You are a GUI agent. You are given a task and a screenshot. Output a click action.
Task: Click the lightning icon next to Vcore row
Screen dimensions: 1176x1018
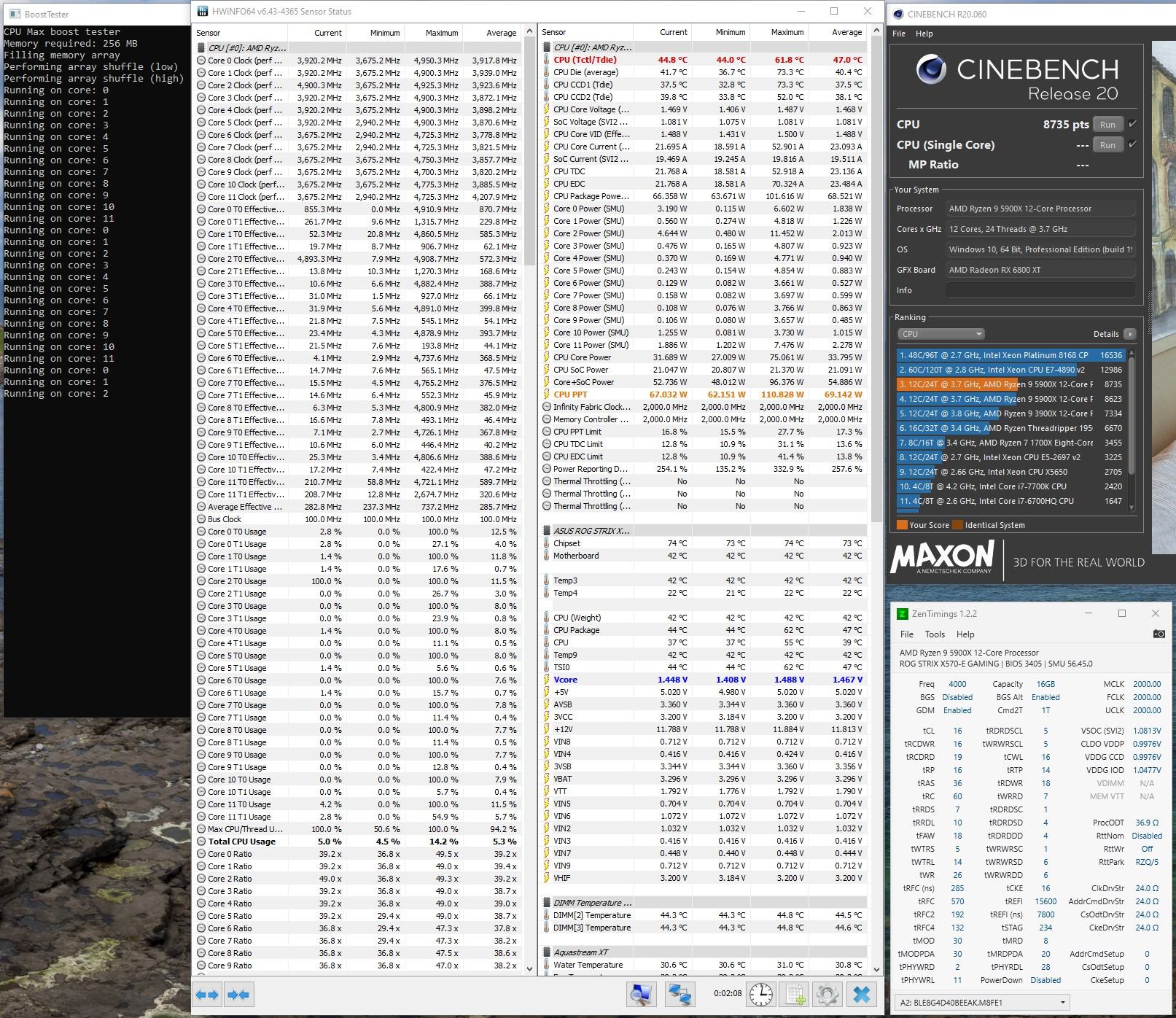tap(546, 680)
